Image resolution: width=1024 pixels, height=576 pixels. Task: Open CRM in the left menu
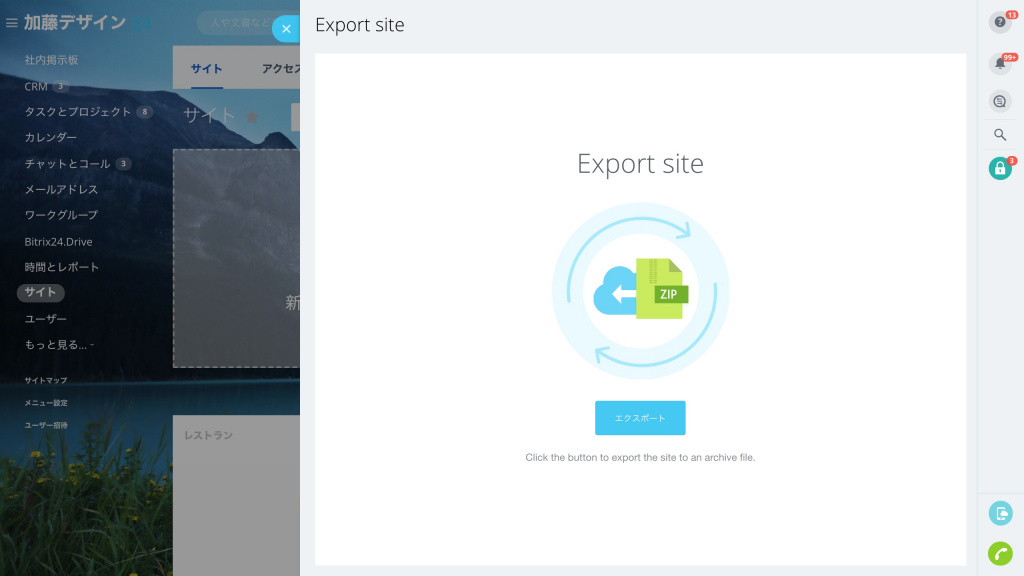[x=36, y=87]
